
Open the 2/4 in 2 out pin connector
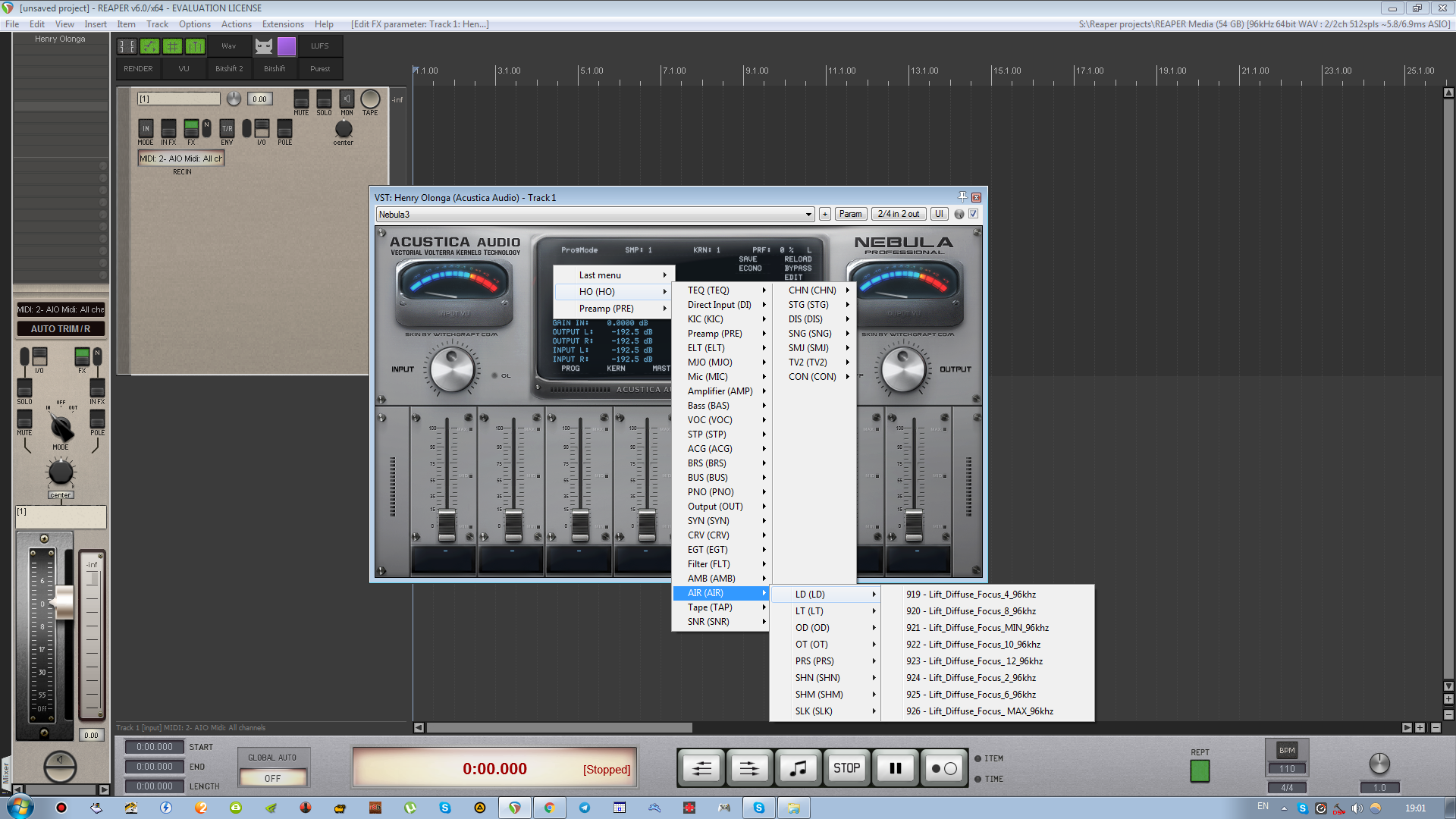(x=899, y=214)
